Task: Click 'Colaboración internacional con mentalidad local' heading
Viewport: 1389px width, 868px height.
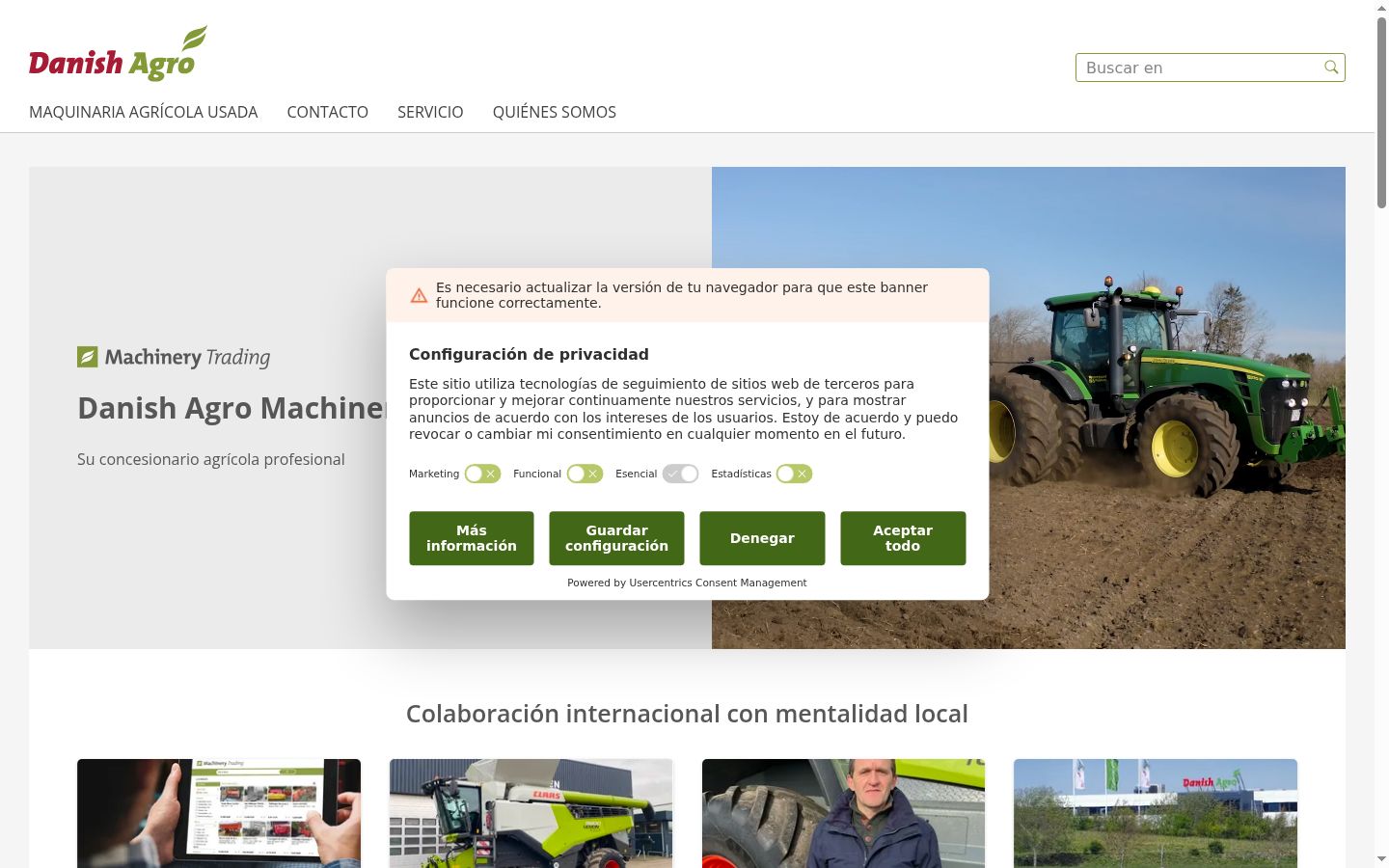Action: (x=687, y=714)
